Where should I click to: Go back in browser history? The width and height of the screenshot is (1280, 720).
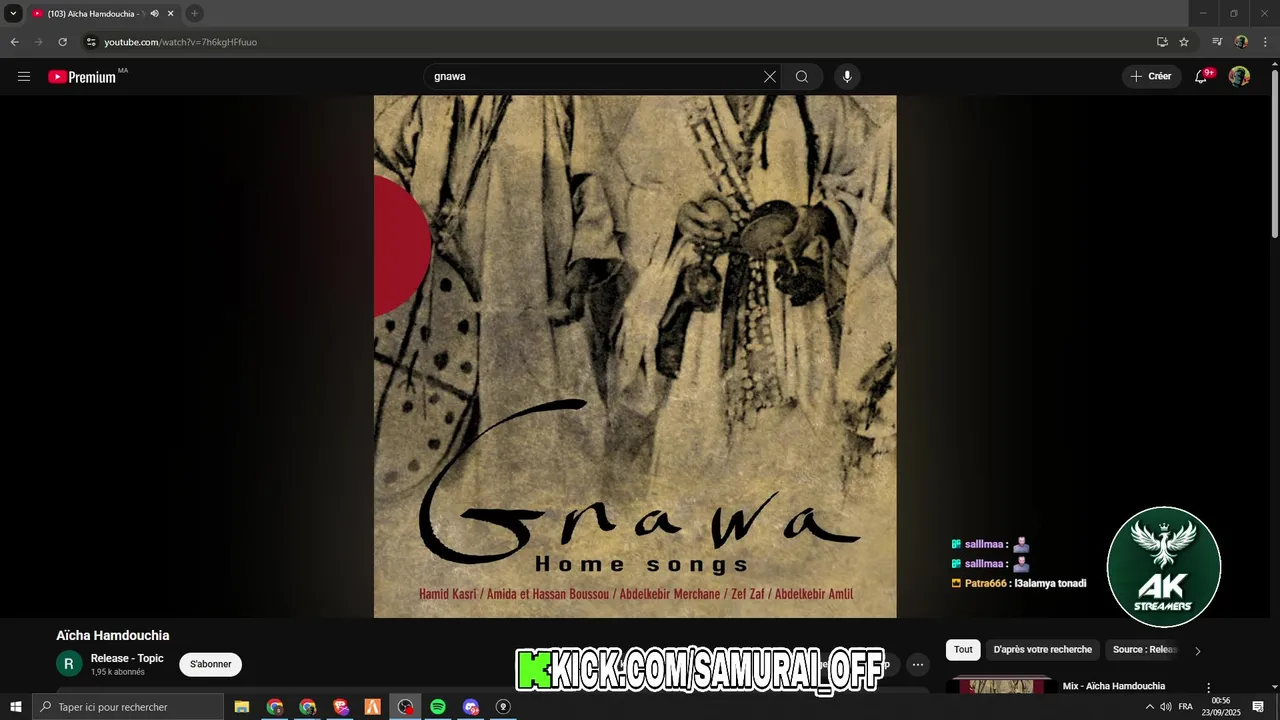pyautogui.click(x=14, y=42)
